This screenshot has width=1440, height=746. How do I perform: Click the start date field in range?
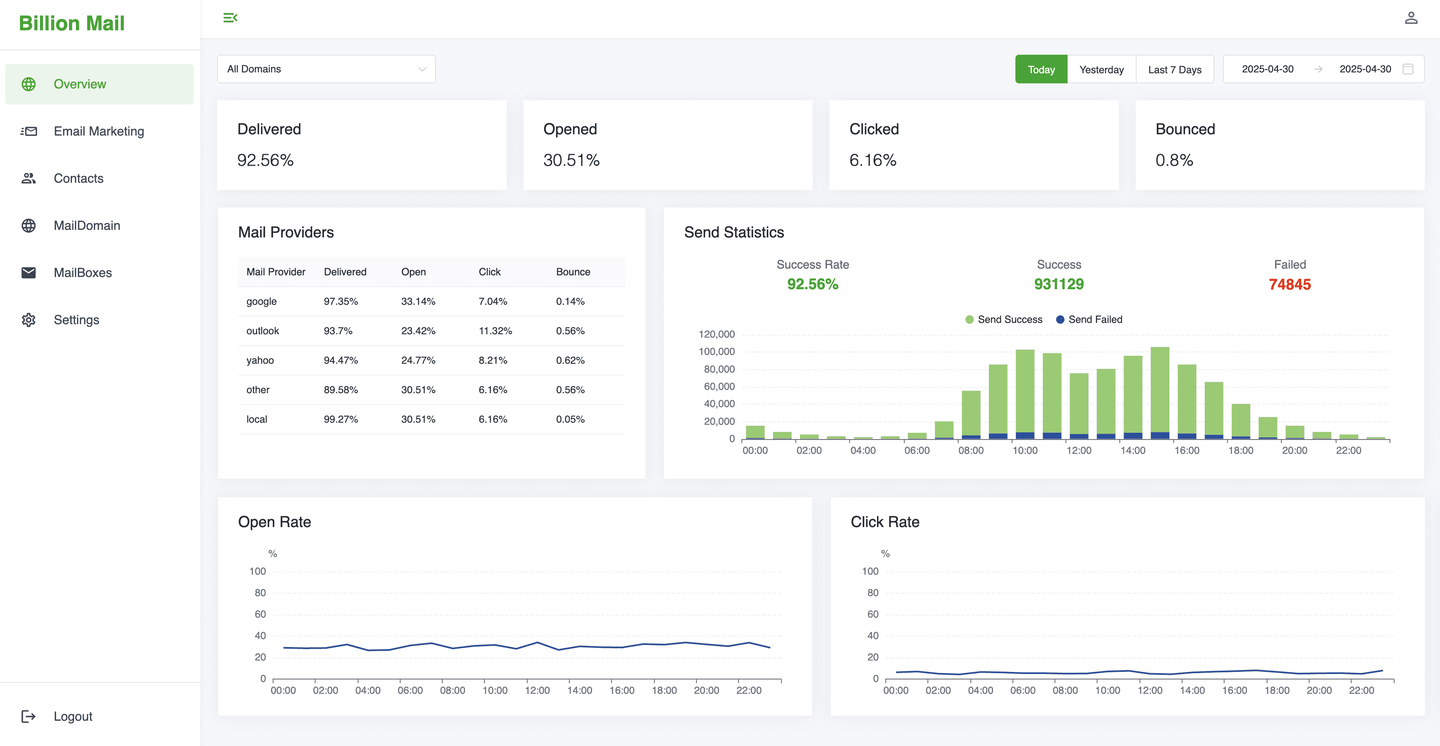tap(1267, 69)
